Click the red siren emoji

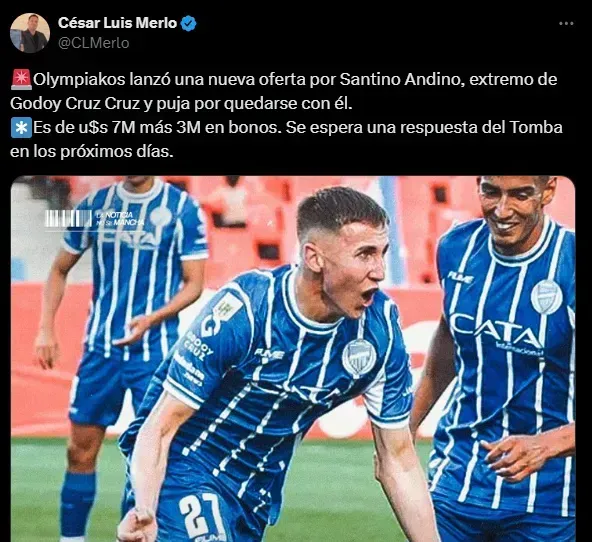click(x=21, y=80)
